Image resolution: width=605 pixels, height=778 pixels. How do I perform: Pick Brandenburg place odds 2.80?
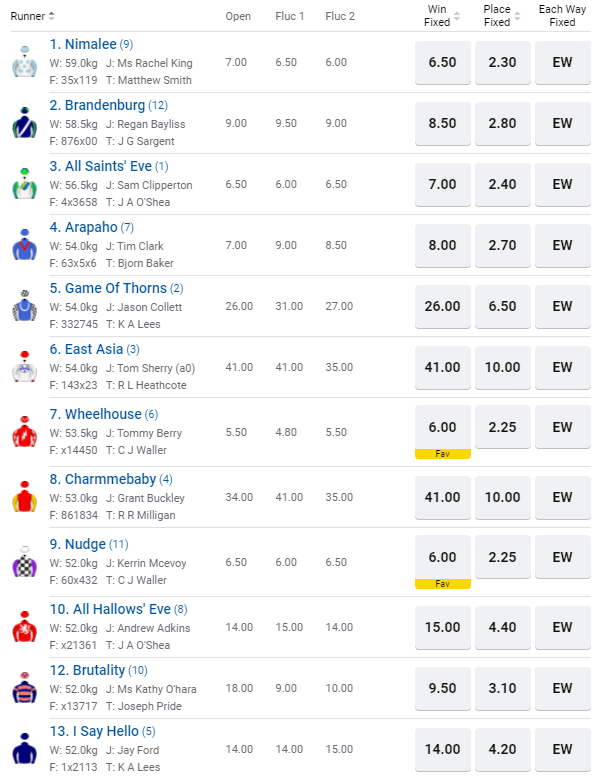click(x=502, y=123)
